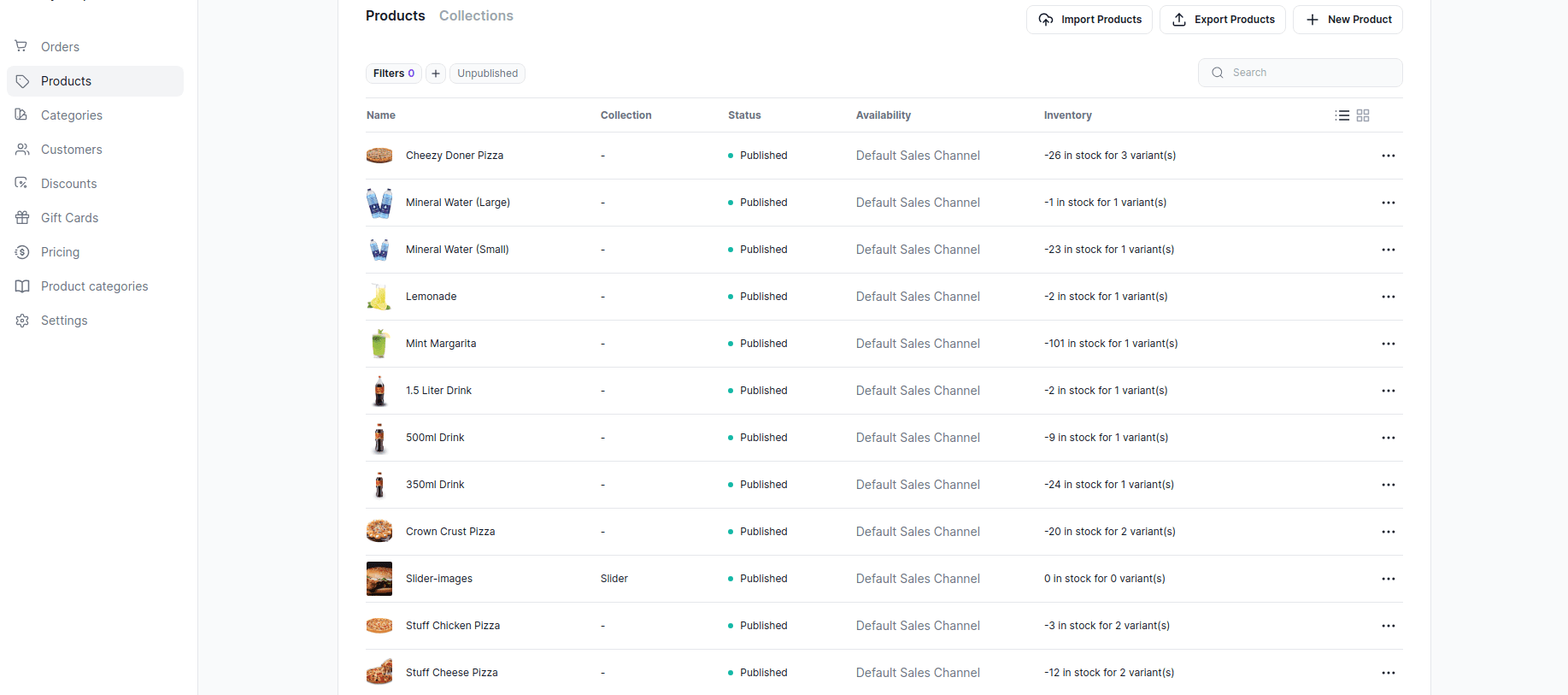Click Mineral Water (Large) thumbnail
Screen dimensions: 1568x695
(379, 203)
